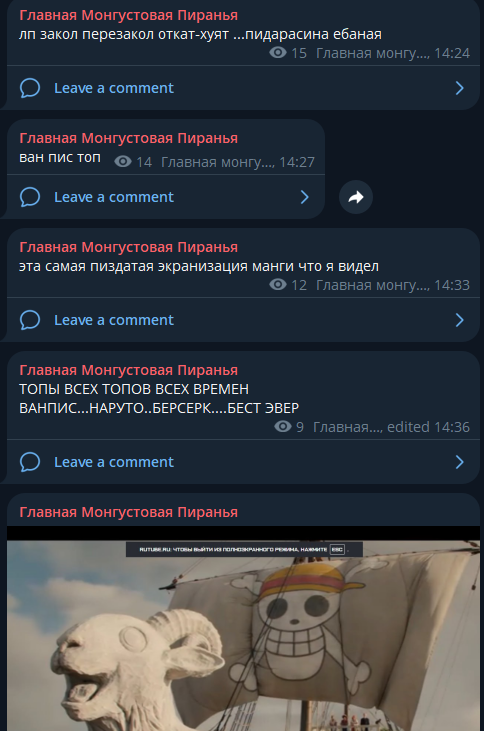Click comment bubble icon under the 14:27 post
This screenshot has height=731, width=484.
click(x=30, y=197)
